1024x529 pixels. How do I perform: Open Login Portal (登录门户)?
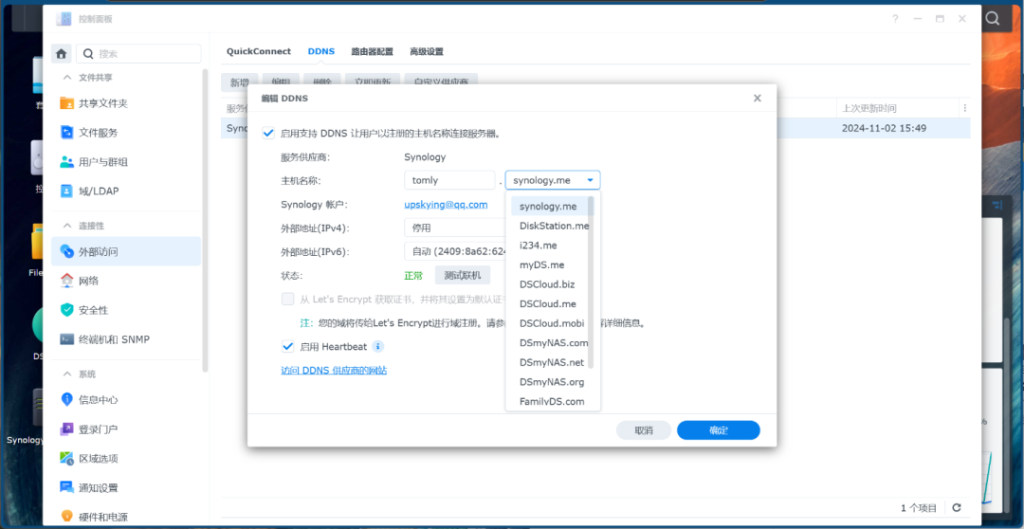point(126,429)
